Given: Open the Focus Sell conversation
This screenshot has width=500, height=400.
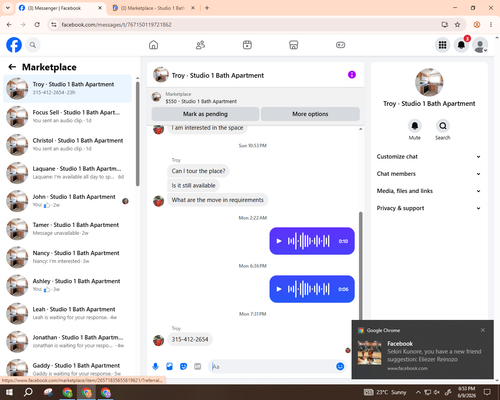Looking at the screenshot, I should [67, 117].
